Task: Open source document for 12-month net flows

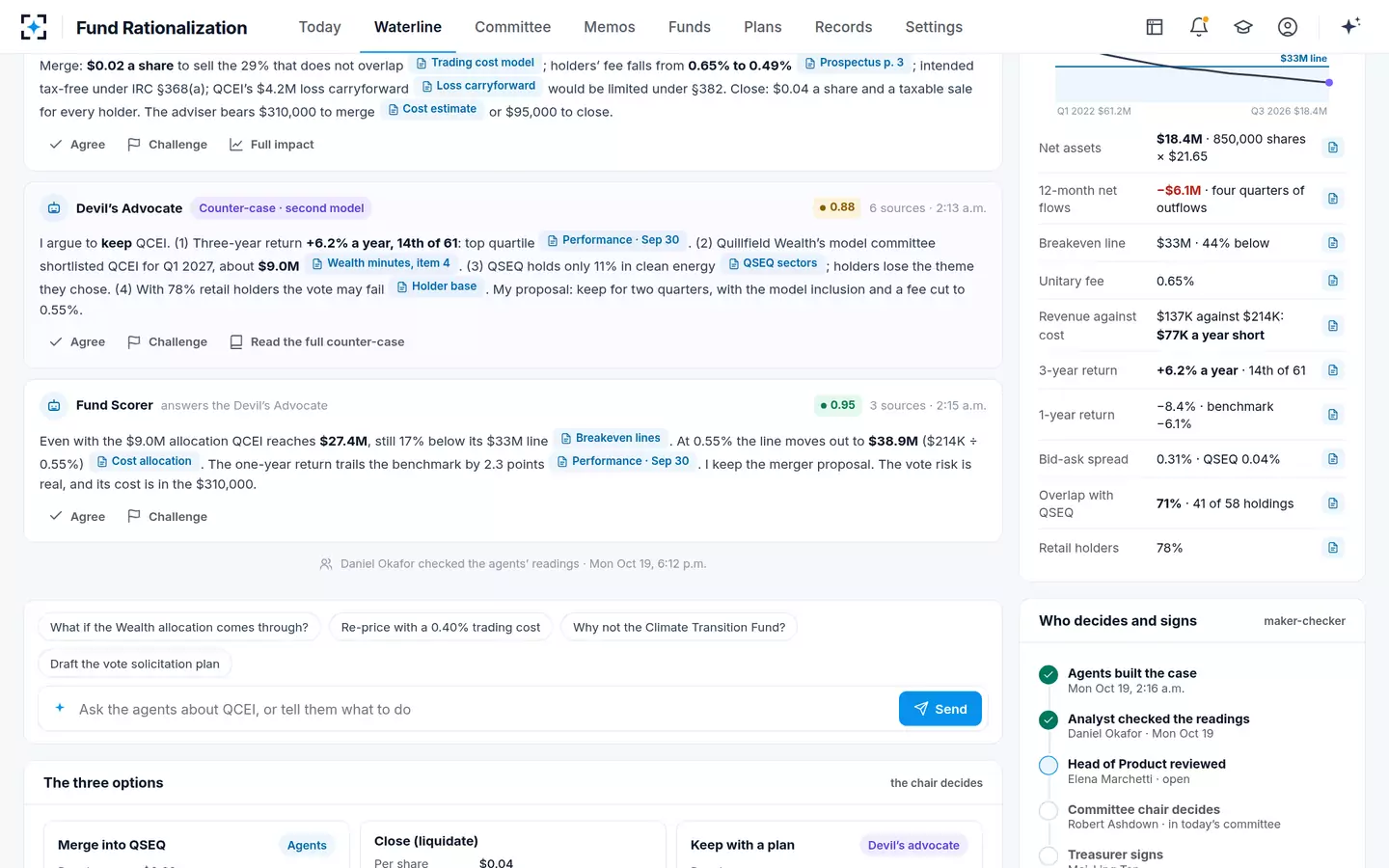Action: point(1333,199)
